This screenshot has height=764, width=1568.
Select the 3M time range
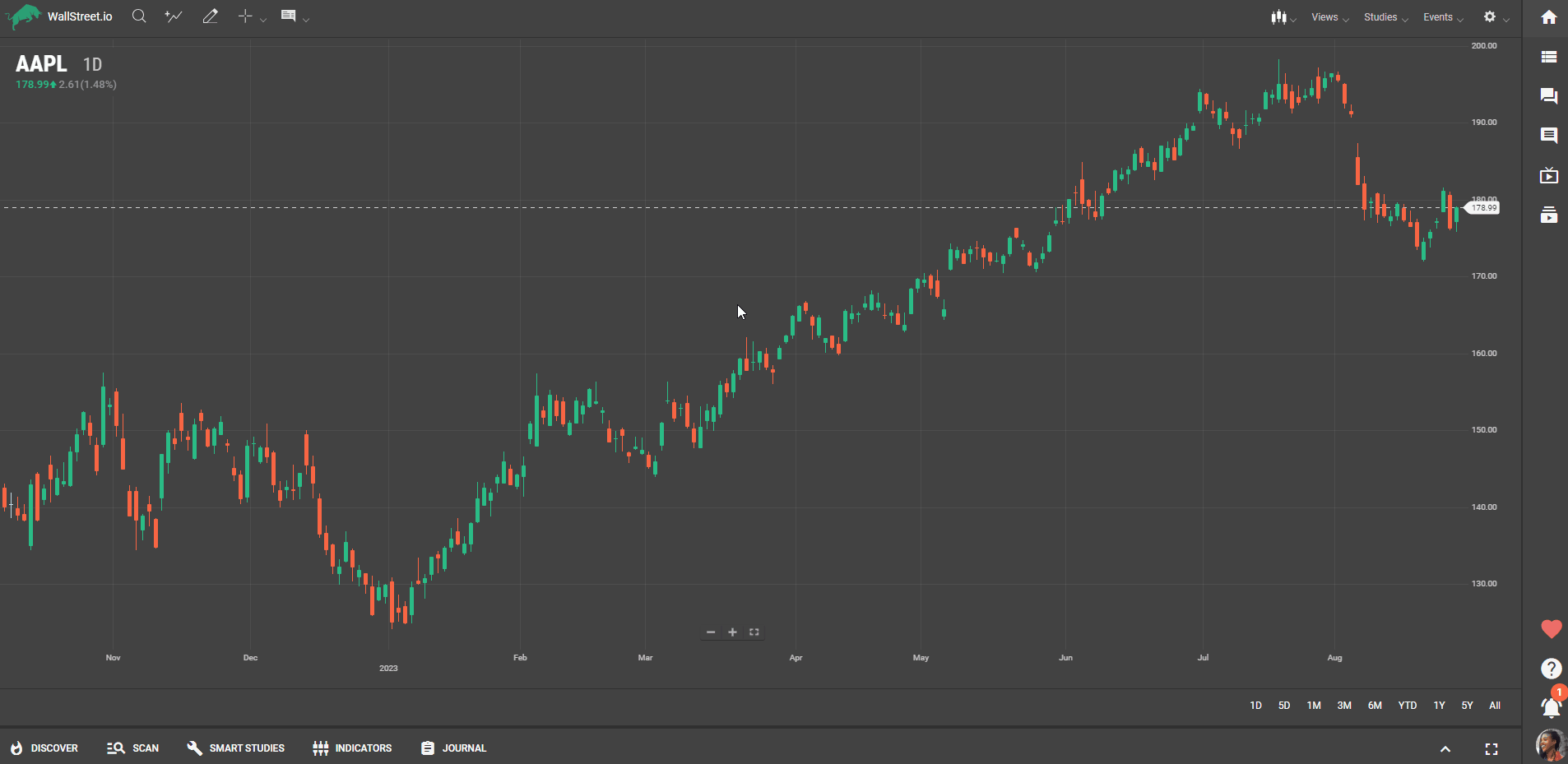coord(1344,706)
